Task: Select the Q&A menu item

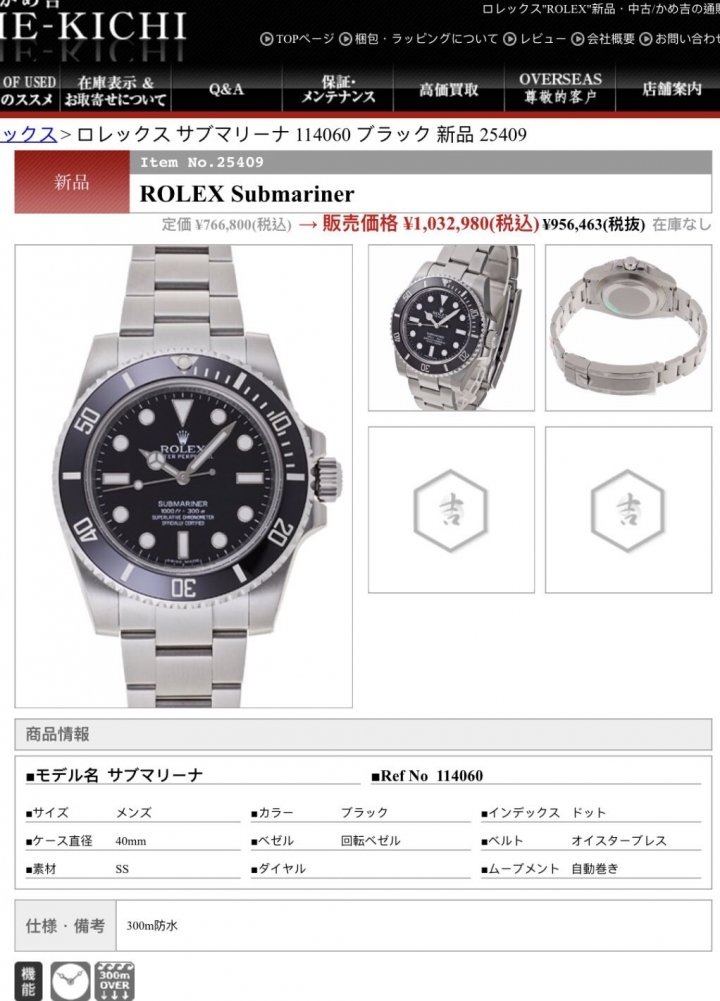Action: coord(227,89)
